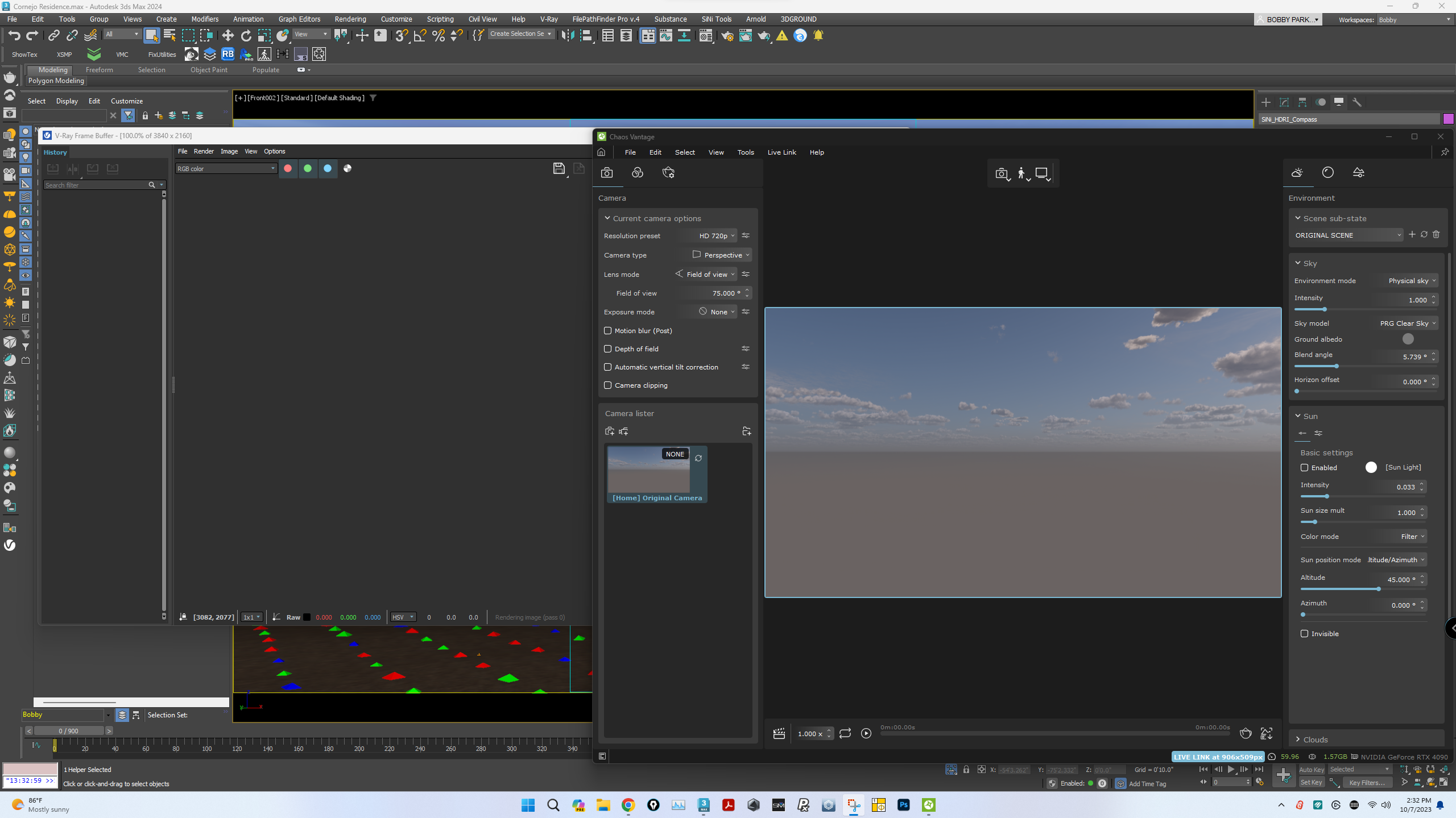
Task: Enable Camera clipping checkbox
Action: [607, 385]
